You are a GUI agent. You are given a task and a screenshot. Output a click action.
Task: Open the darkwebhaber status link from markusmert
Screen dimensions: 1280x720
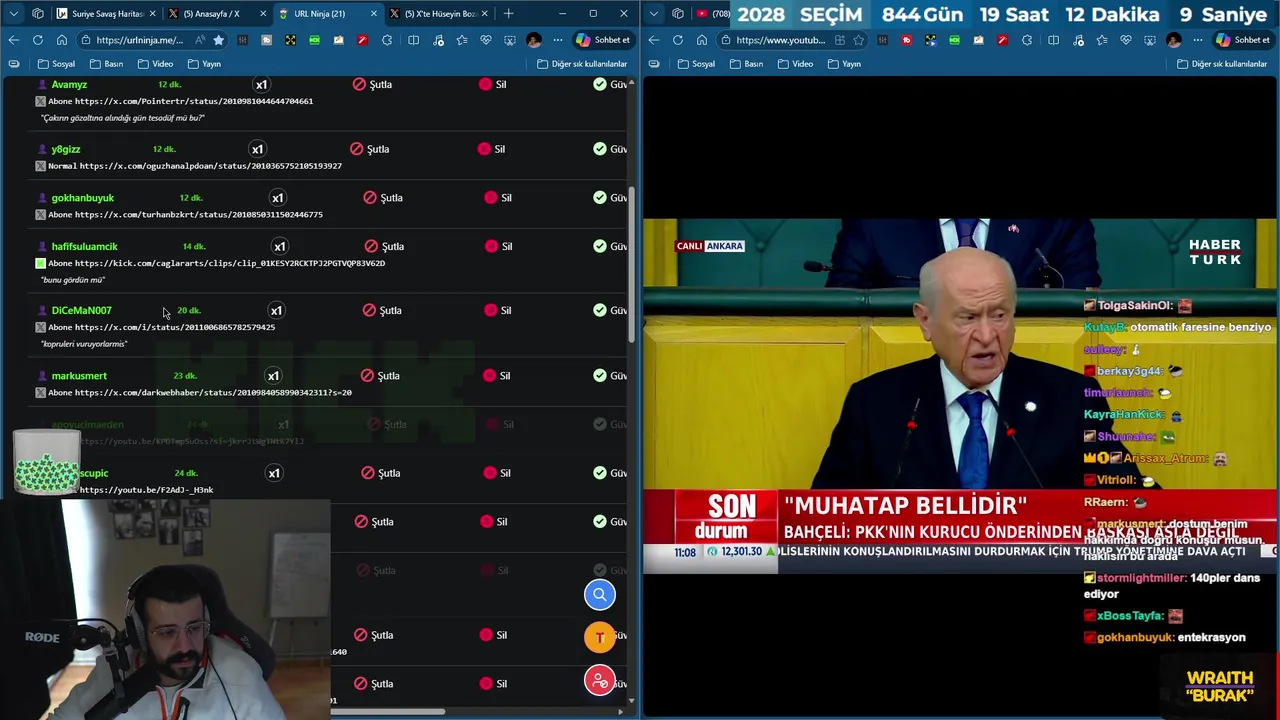tap(213, 392)
